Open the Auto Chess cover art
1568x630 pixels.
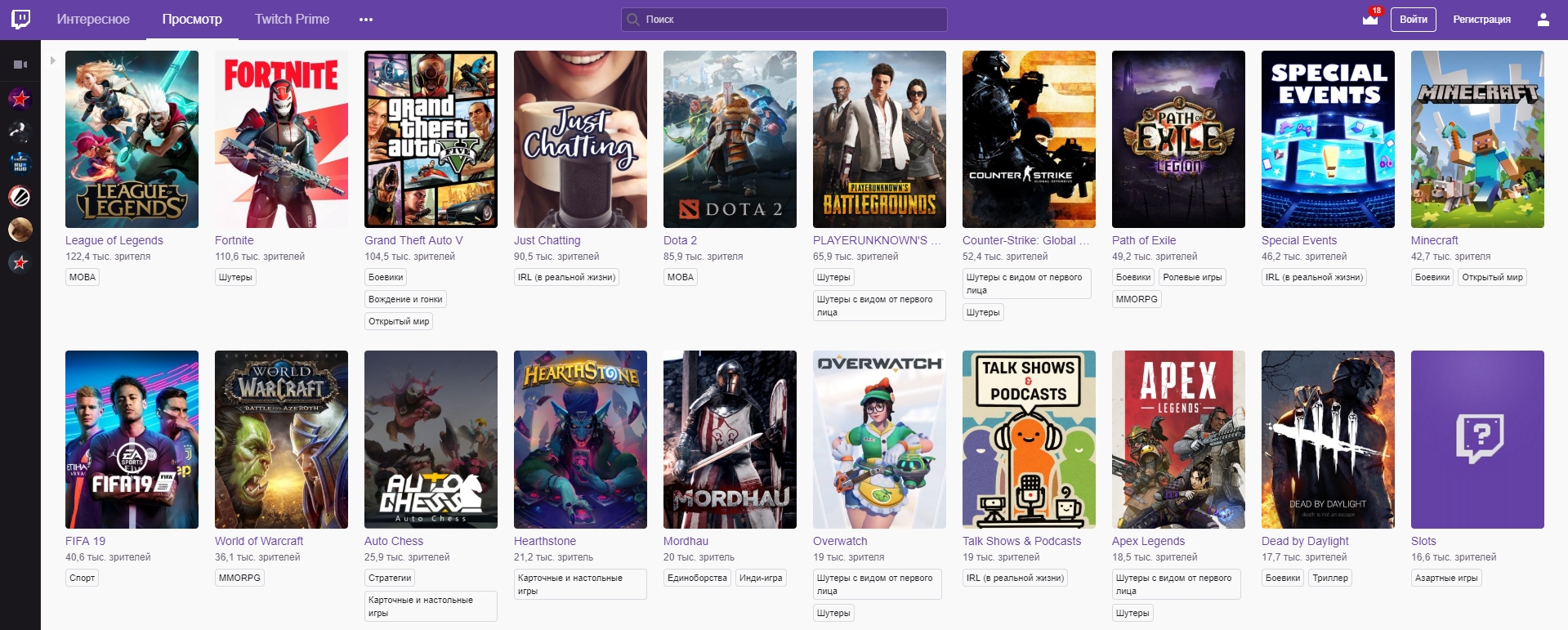coord(431,440)
